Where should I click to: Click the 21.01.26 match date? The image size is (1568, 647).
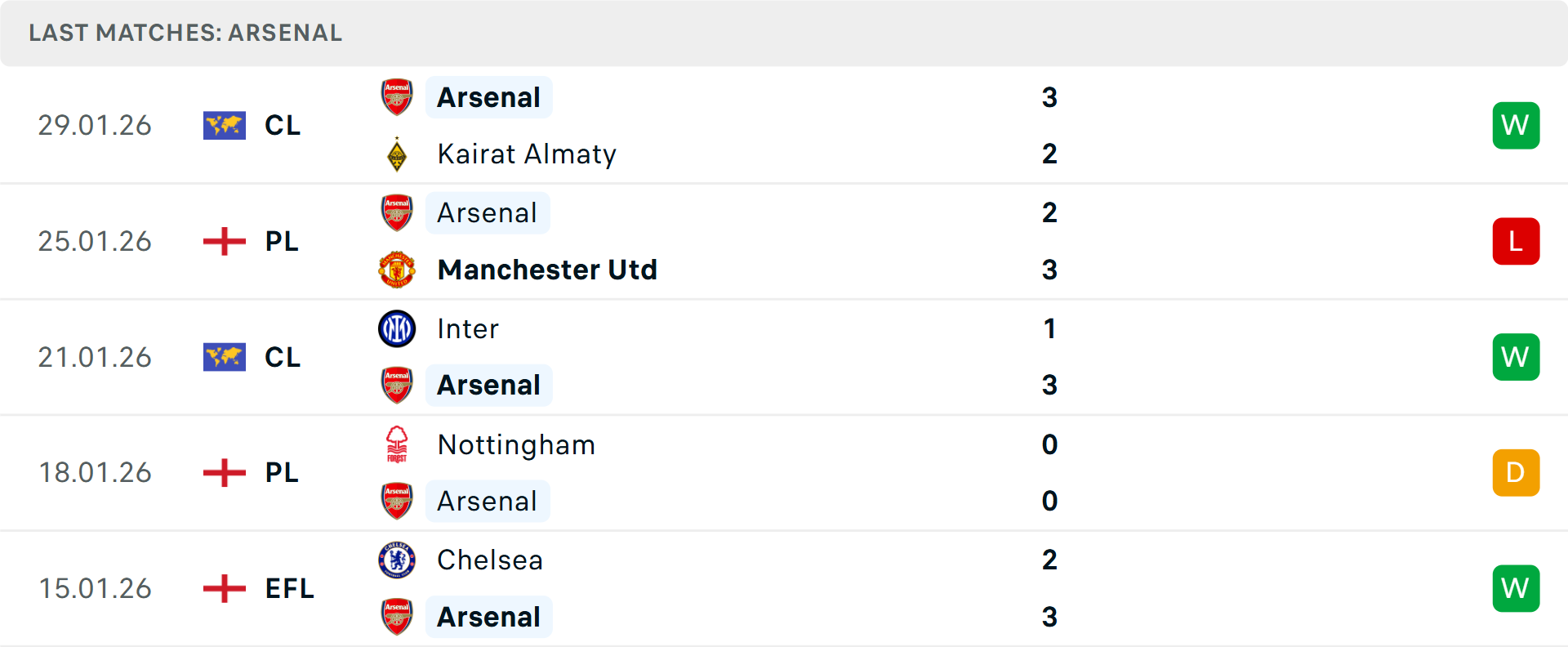tap(95, 358)
